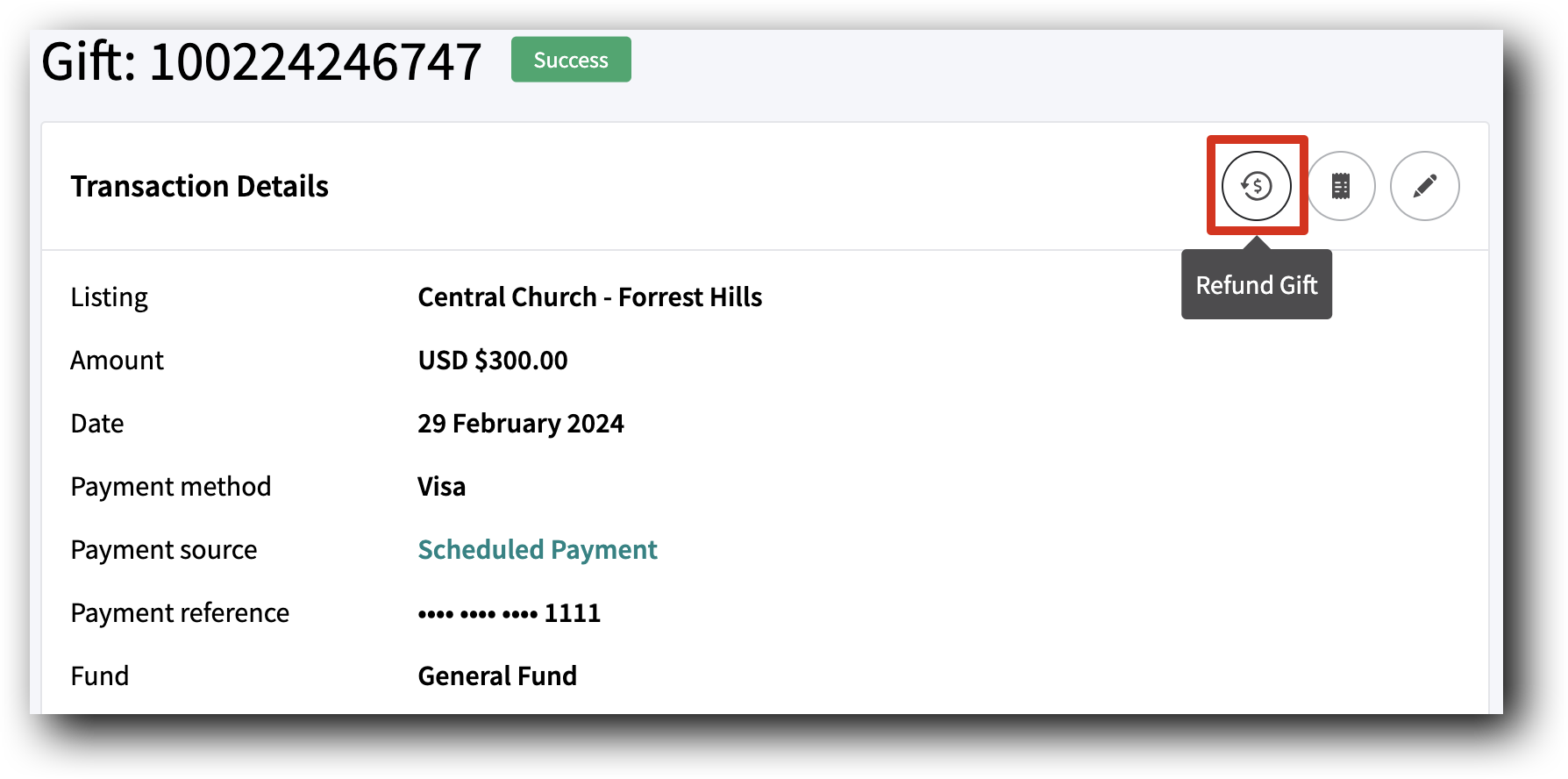The width and height of the screenshot is (1568, 779).
Task: Click the Refund Gift tooltip label
Action: (1256, 284)
